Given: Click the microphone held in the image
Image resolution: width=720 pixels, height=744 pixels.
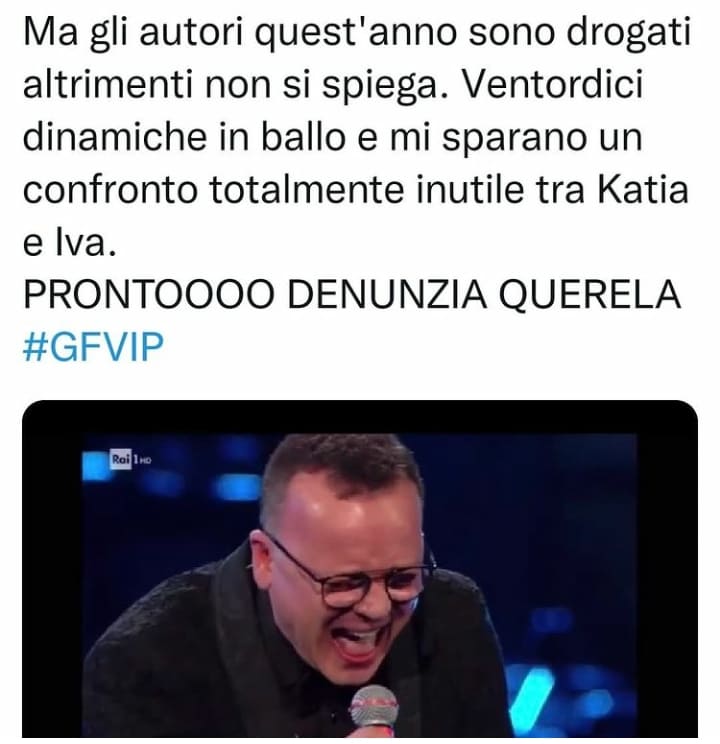Looking at the screenshot, I should 374,712.
